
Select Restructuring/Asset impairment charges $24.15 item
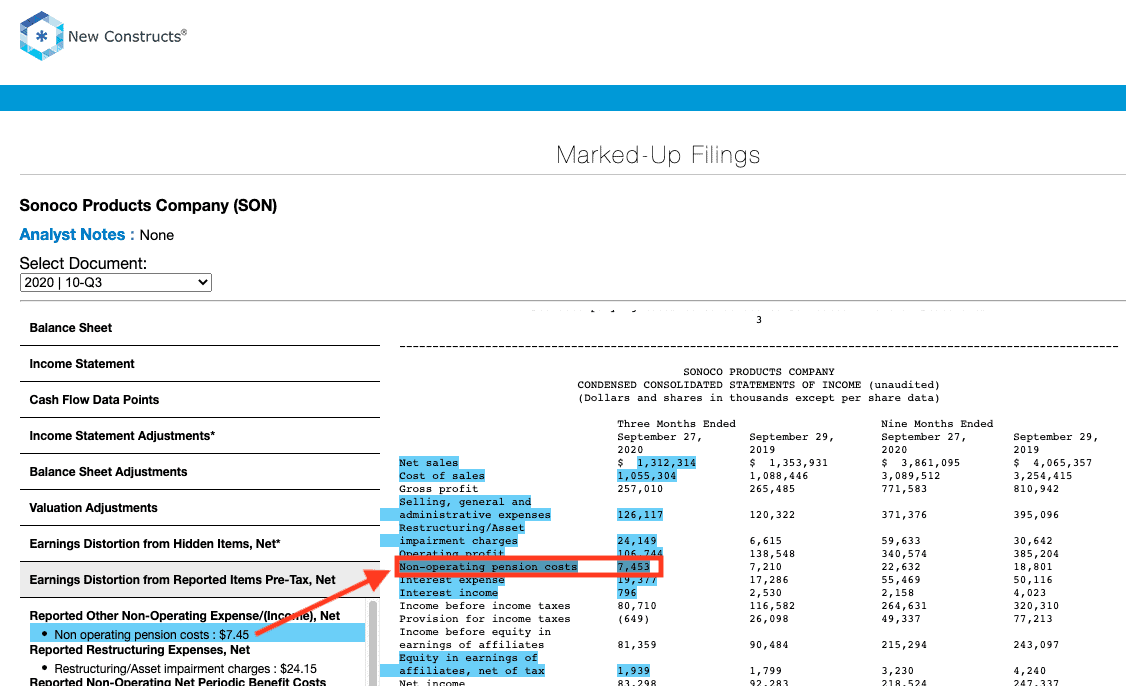[x=185, y=669]
